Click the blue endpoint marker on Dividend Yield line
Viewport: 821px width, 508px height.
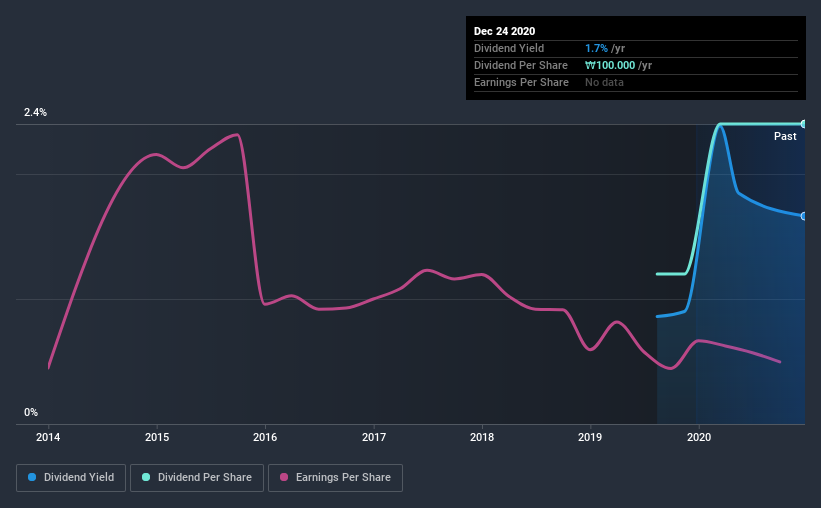pos(803,216)
